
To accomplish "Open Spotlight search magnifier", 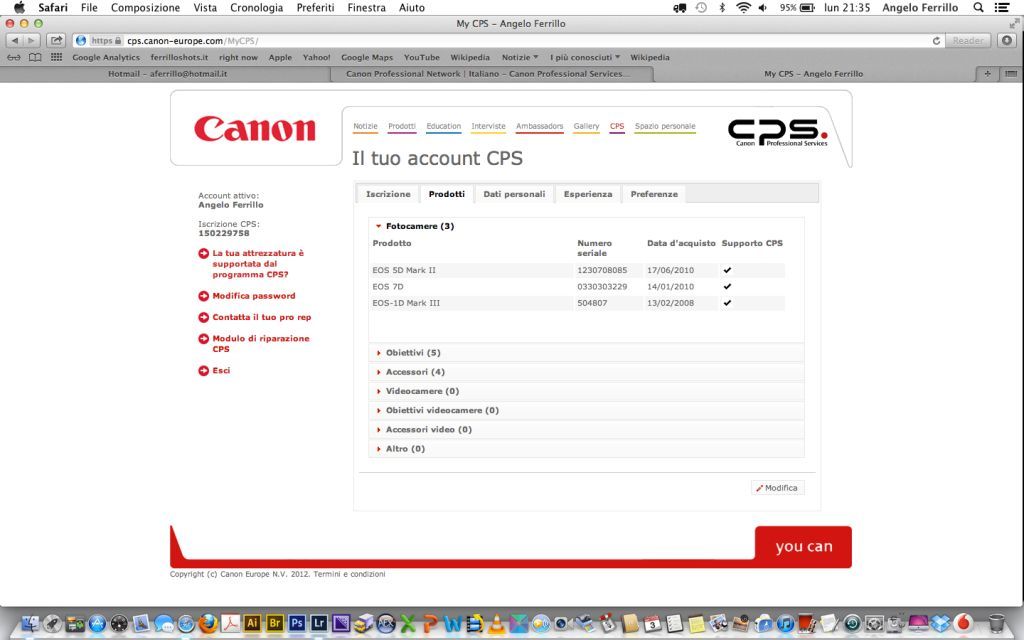I will point(978,8).
